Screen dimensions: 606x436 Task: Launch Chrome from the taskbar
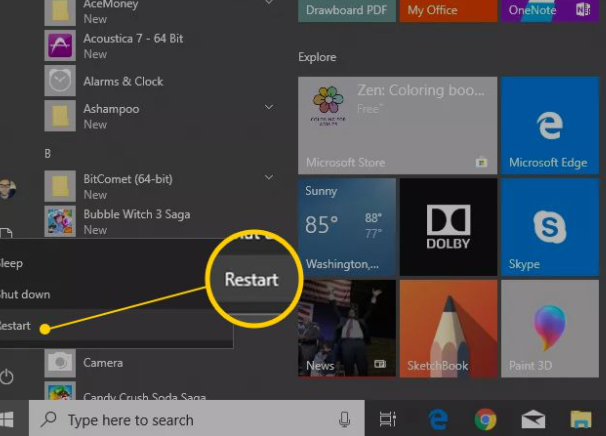tap(485, 419)
